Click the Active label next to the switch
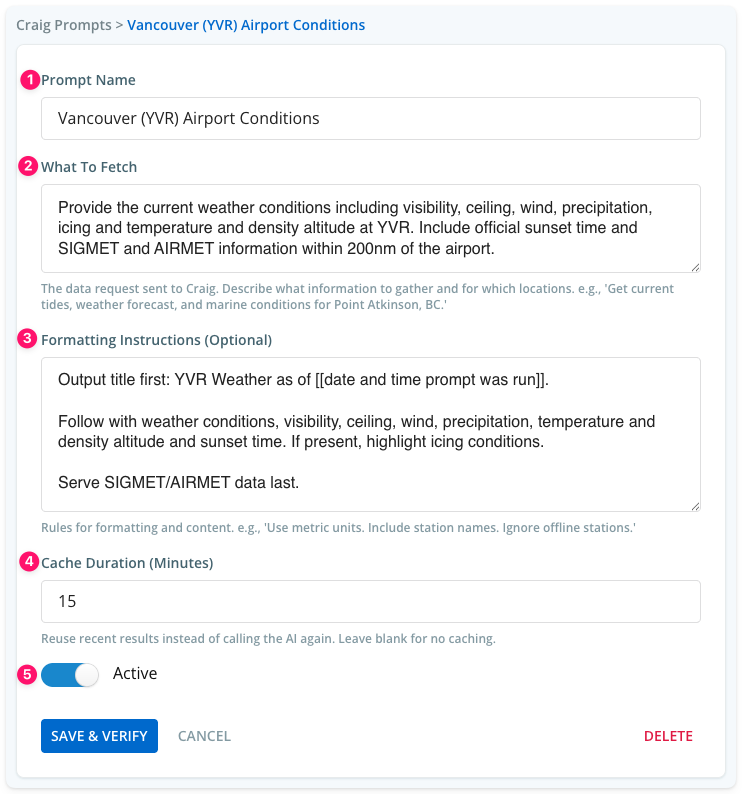The width and height of the screenshot is (742, 794). pos(135,673)
